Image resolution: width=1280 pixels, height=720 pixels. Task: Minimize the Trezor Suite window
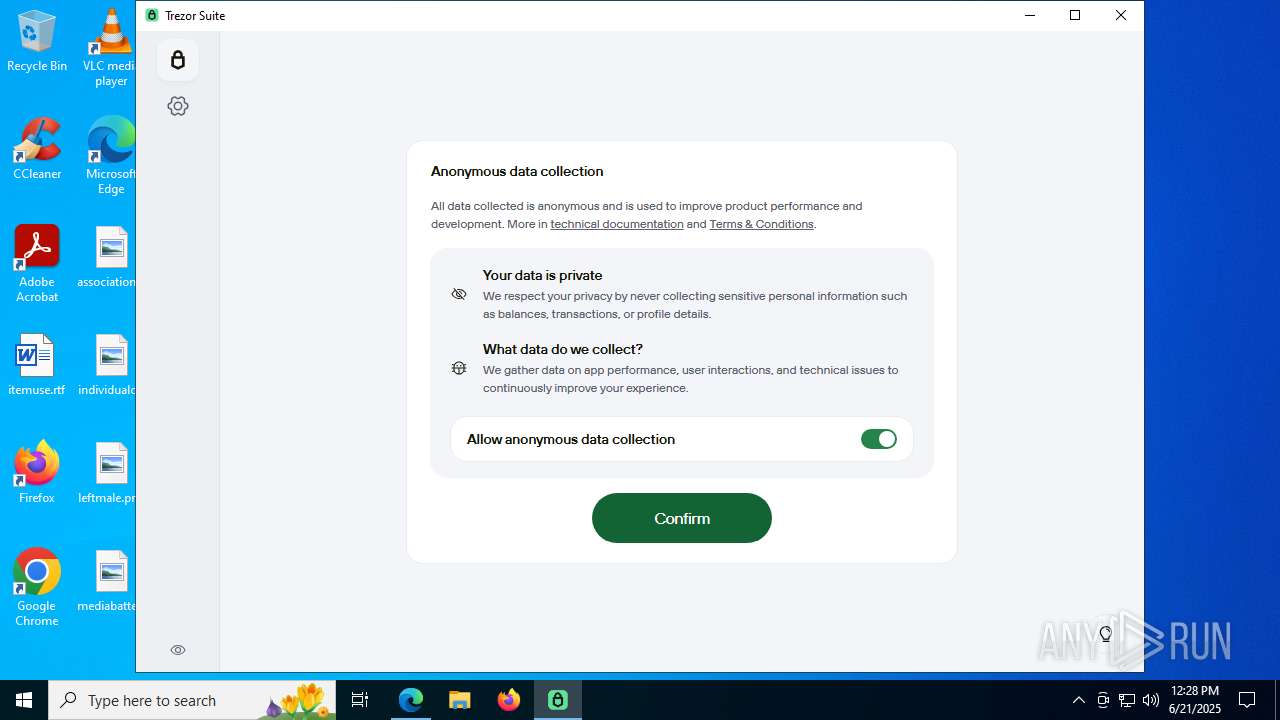pyautogui.click(x=1029, y=15)
